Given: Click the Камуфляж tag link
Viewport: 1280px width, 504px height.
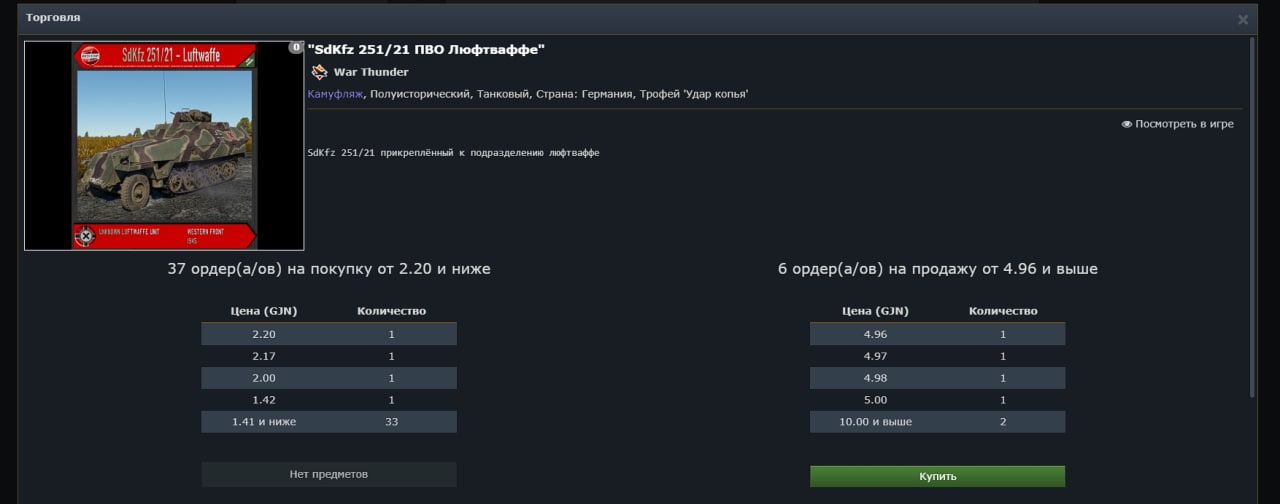Looking at the screenshot, I should click(x=336, y=94).
